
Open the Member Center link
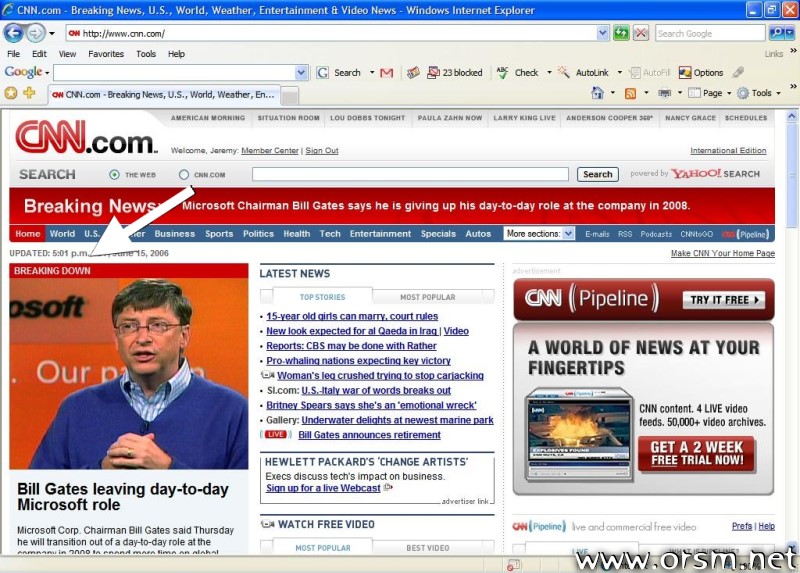click(270, 151)
